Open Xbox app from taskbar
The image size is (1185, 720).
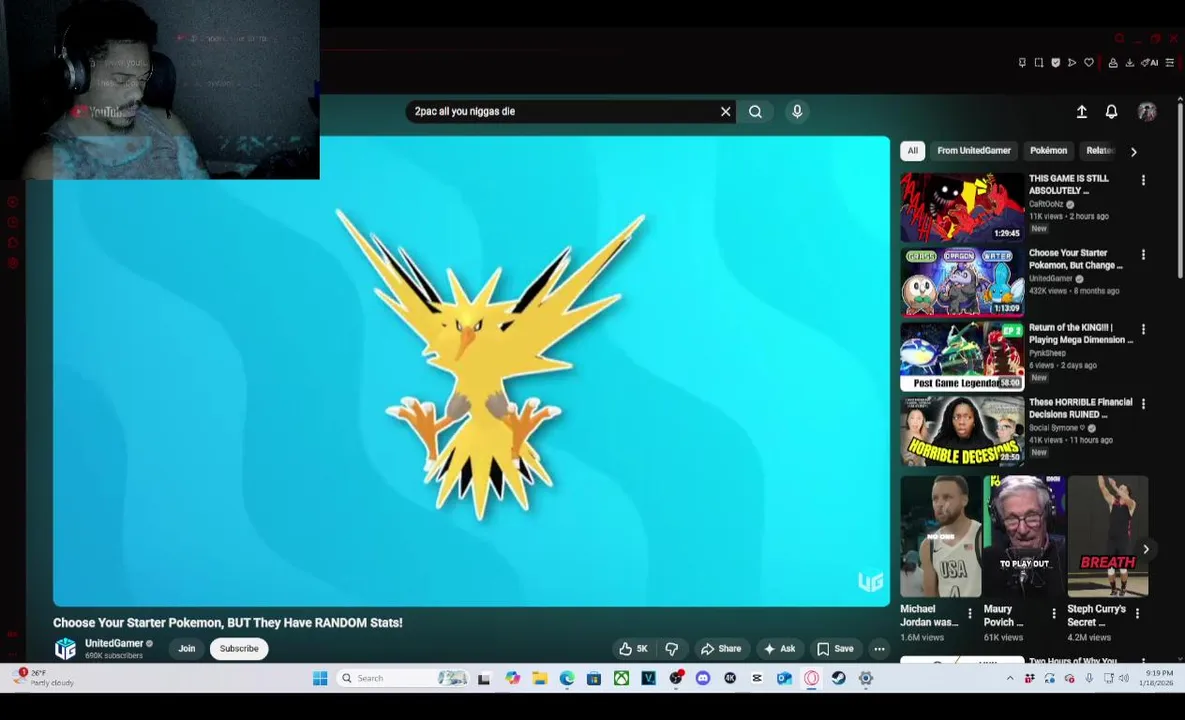621,678
